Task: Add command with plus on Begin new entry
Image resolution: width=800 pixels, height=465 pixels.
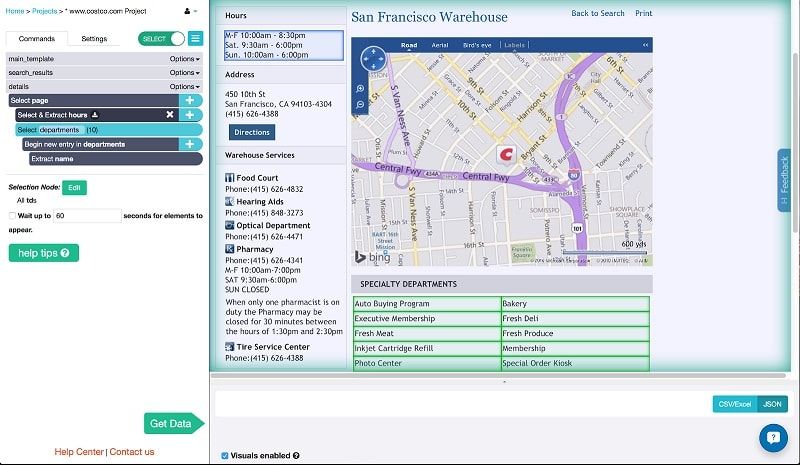Action: (x=190, y=144)
